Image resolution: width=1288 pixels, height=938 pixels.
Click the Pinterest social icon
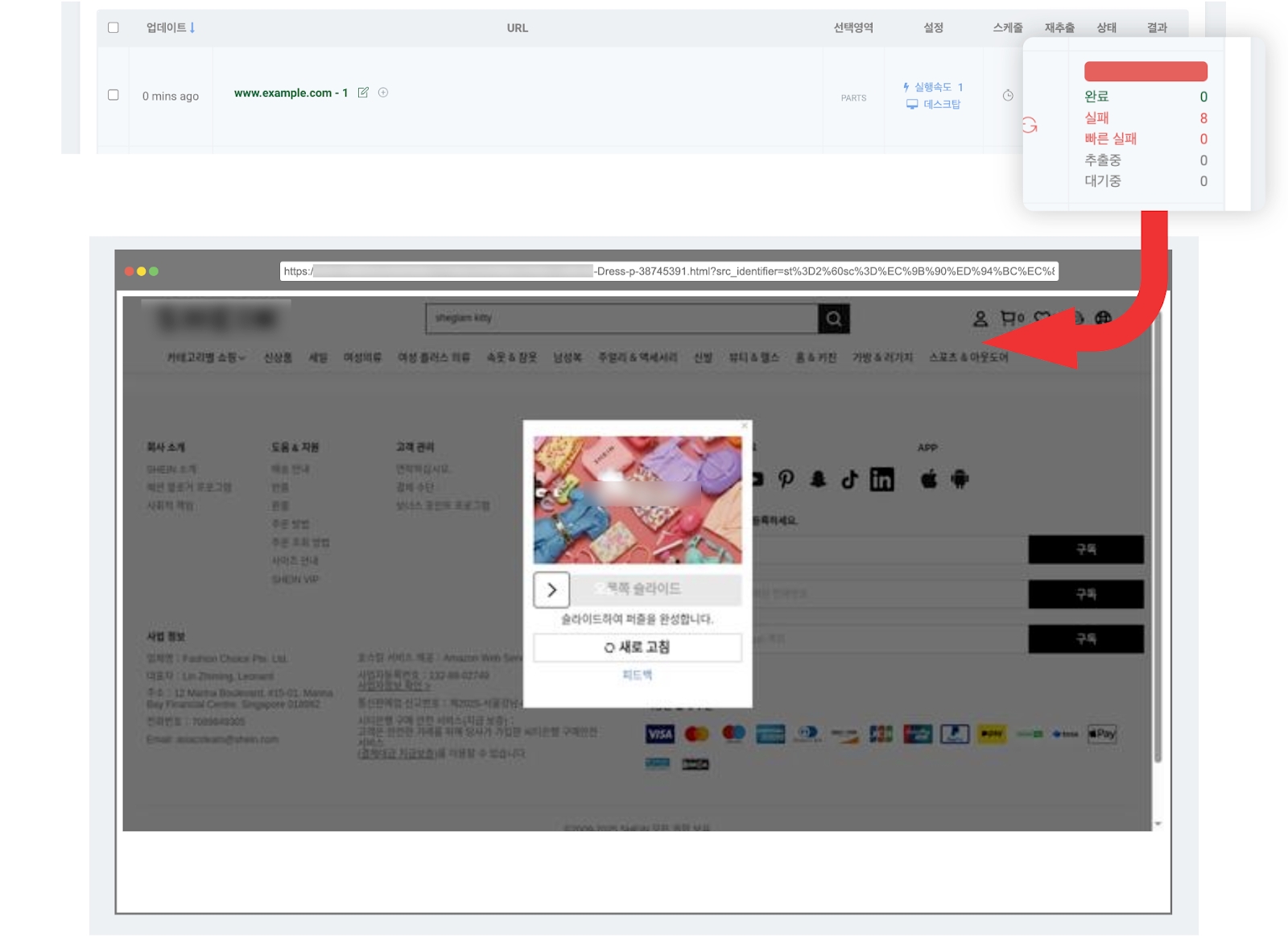786,480
